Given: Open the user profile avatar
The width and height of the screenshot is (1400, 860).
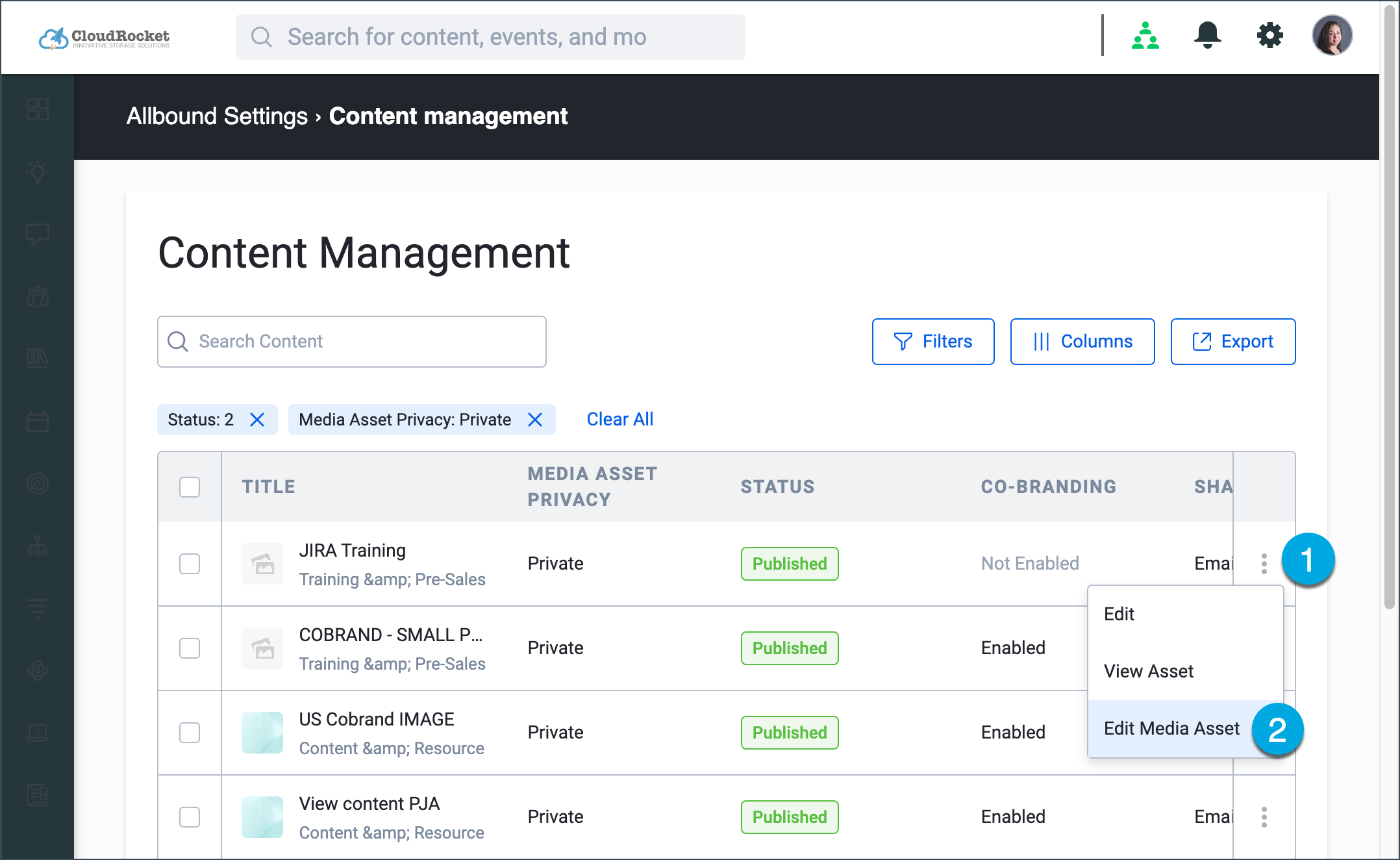Looking at the screenshot, I should tap(1332, 35).
